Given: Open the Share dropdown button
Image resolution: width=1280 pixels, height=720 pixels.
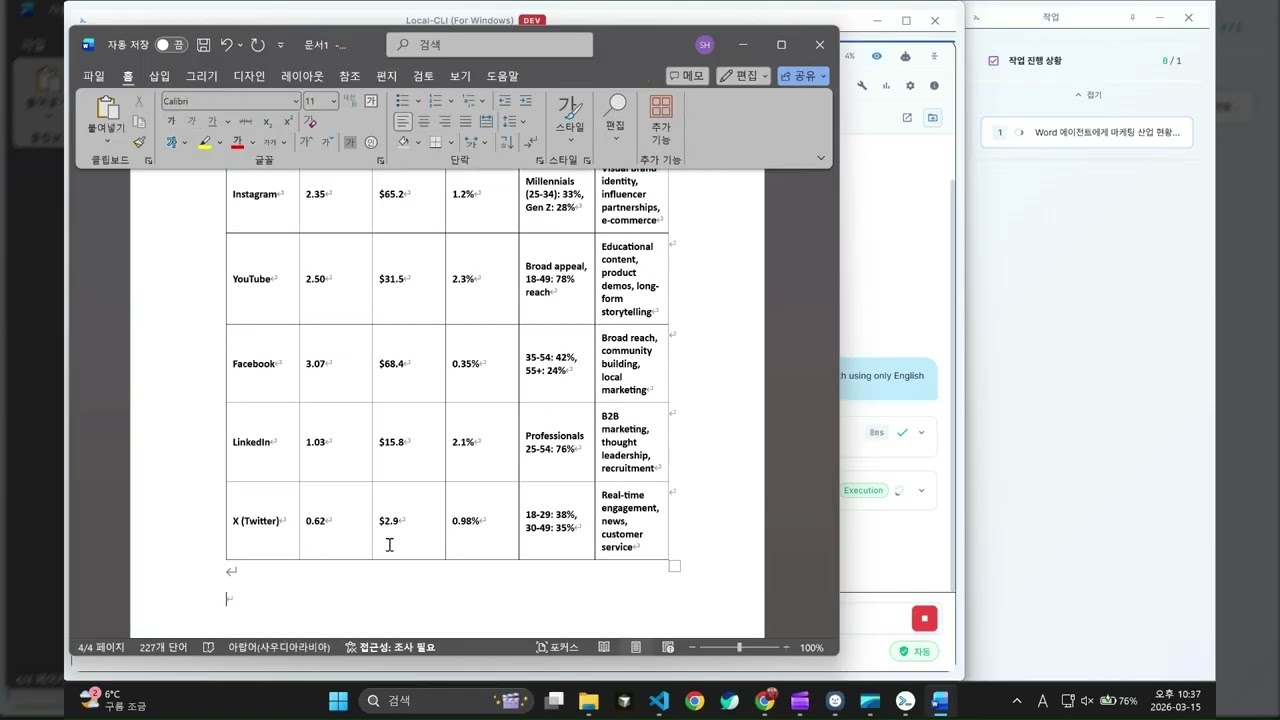Looking at the screenshot, I should 804,76.
